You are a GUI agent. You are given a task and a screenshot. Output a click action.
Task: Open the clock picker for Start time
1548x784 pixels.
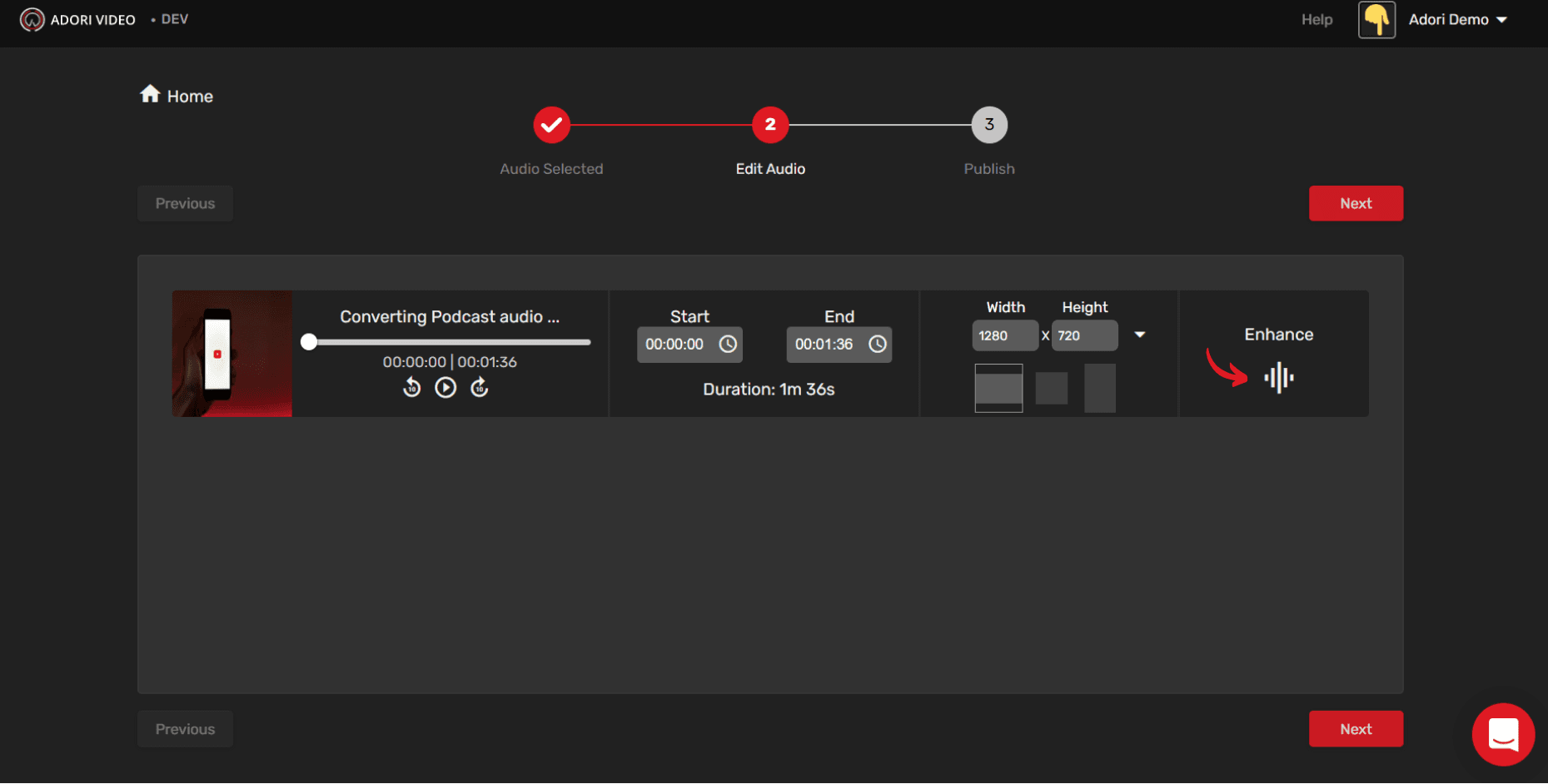(728, 343)
